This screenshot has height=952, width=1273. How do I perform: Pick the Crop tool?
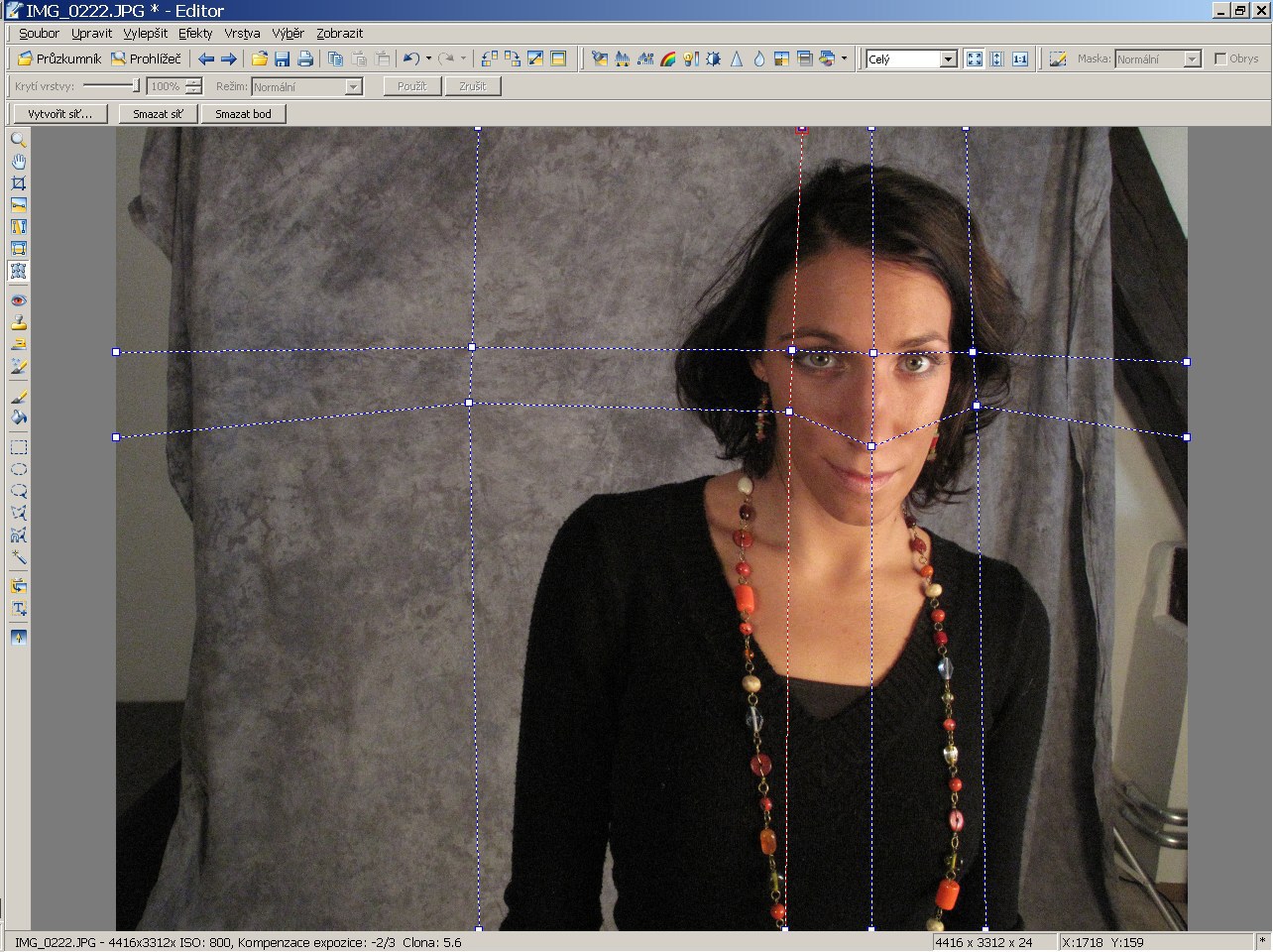[x=18, y=183]
